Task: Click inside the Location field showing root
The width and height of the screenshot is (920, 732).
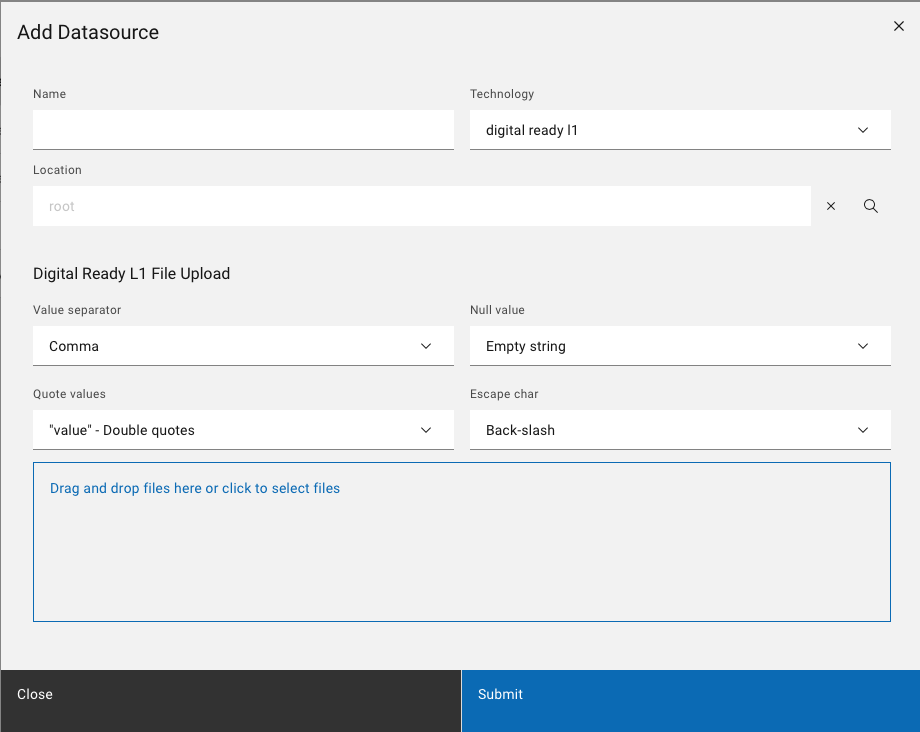Action: [420, 206]
